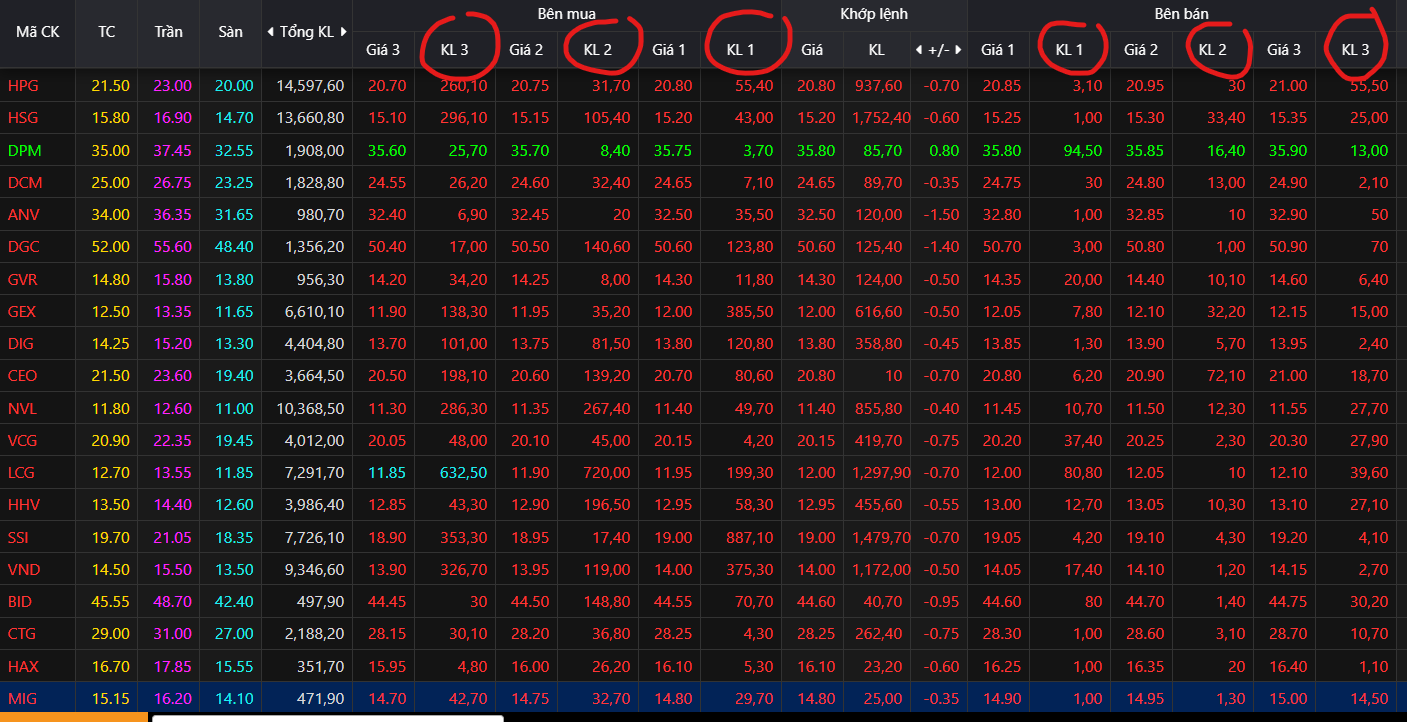Select the Bên mua header group
This screenshot has width=1407, height=722.
pos(561,15)
